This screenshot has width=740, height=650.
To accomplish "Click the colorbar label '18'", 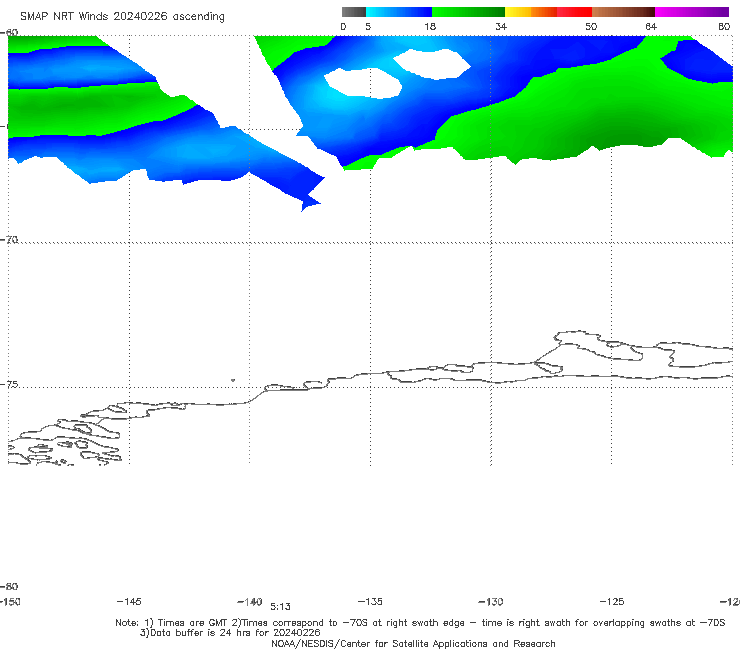I will (x=430, y=26).
